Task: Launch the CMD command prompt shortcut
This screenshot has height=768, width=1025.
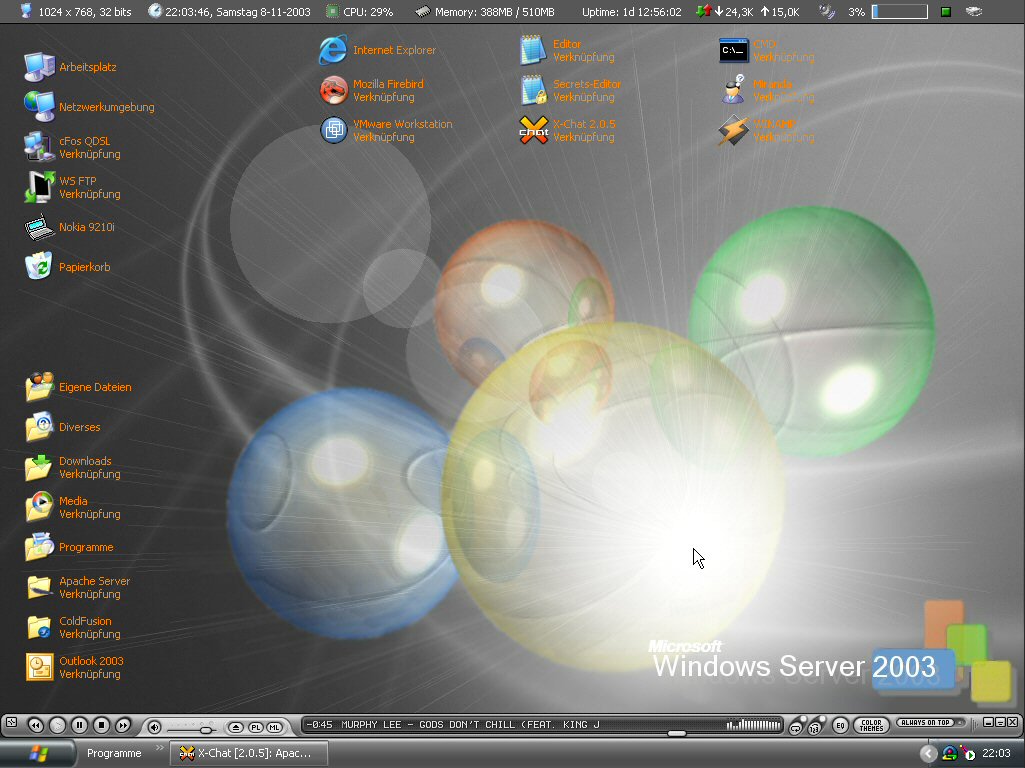Action: (734, 51)
